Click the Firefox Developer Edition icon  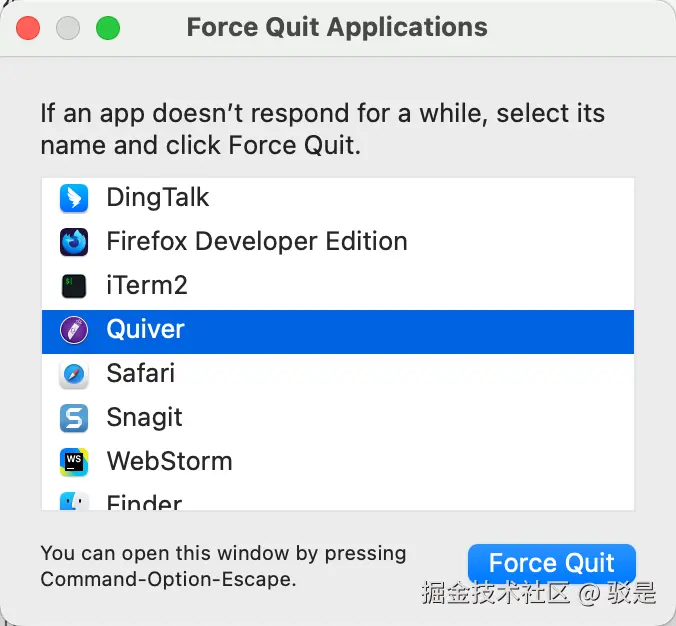click(74, 242)
